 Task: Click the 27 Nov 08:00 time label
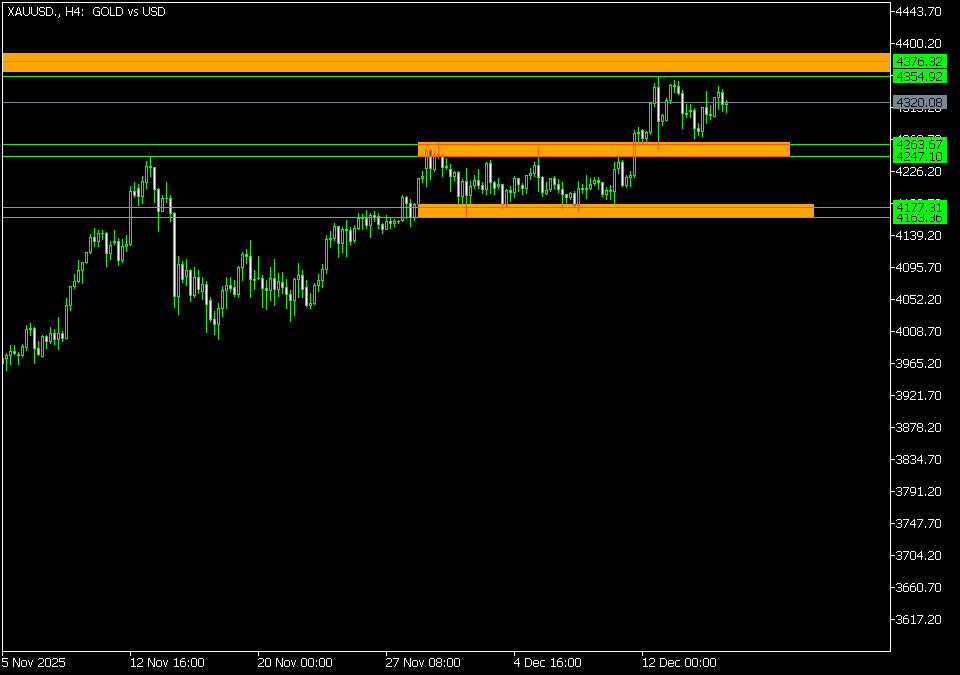(423, 662)
